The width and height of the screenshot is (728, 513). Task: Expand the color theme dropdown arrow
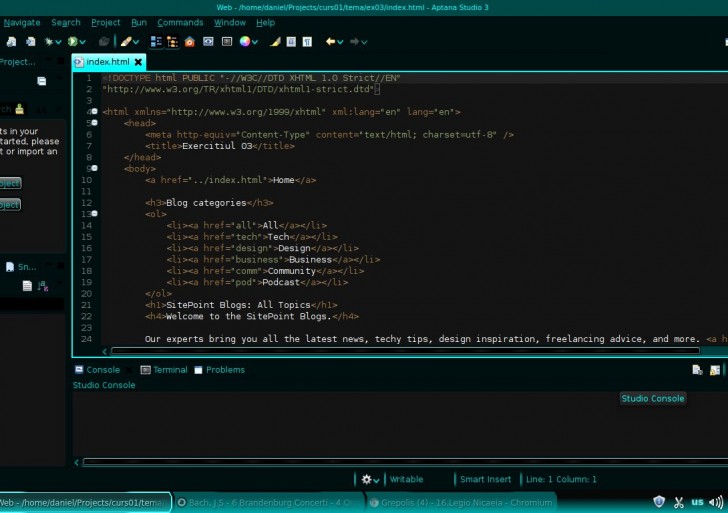point(255,42)
